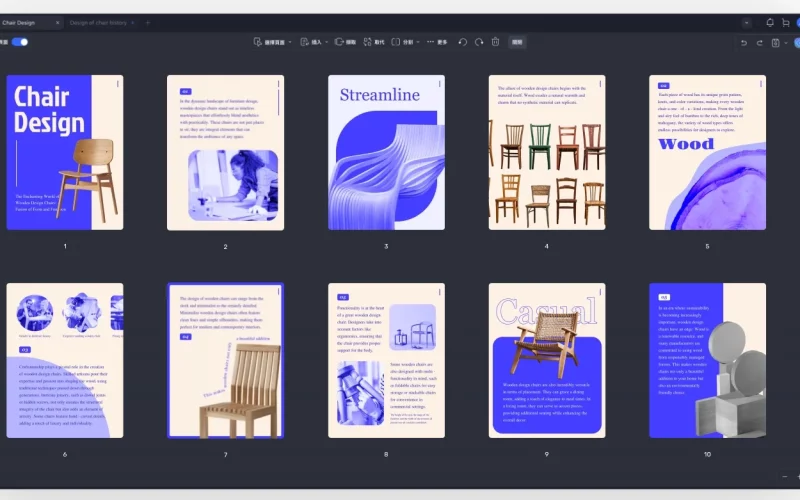Viewport: 800px width, 500px height.
Task: Open a new tab with the plus icon
Action: click(x=147, y=22)
